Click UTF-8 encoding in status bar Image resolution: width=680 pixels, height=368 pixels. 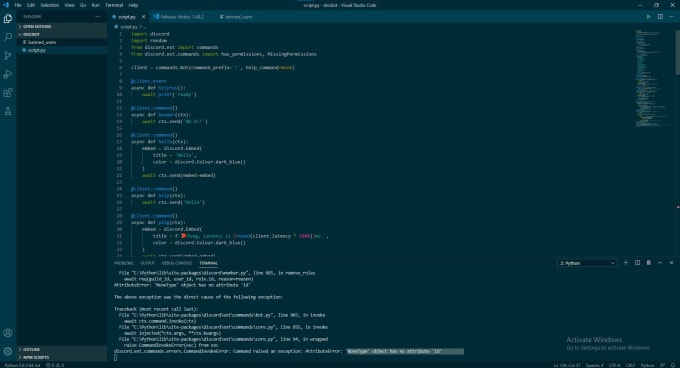[614, 365]
